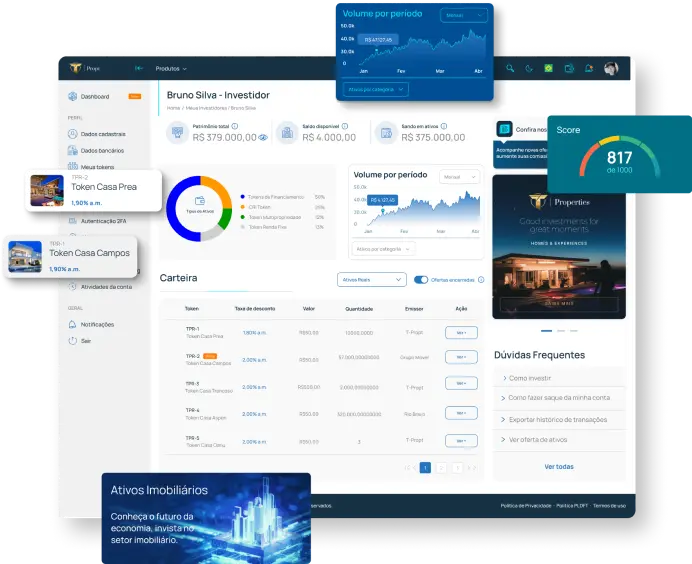The image size is (692, 564).
Task: Click the collapse sidebar icon in header
Action: (139, 68)
